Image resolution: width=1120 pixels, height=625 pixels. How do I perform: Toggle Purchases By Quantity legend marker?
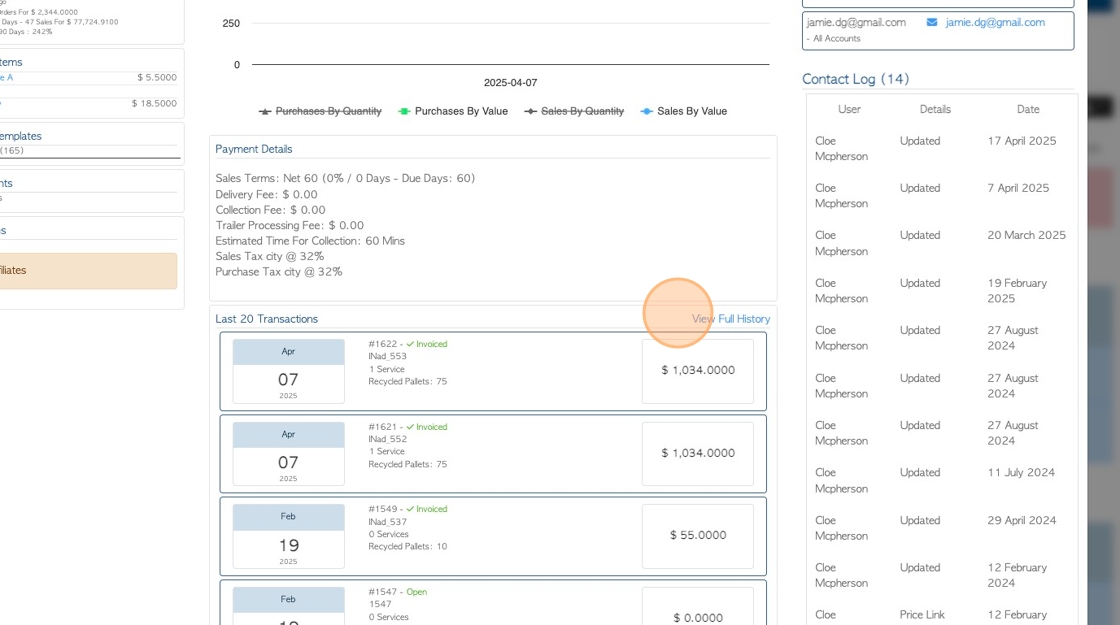(265, 111)
